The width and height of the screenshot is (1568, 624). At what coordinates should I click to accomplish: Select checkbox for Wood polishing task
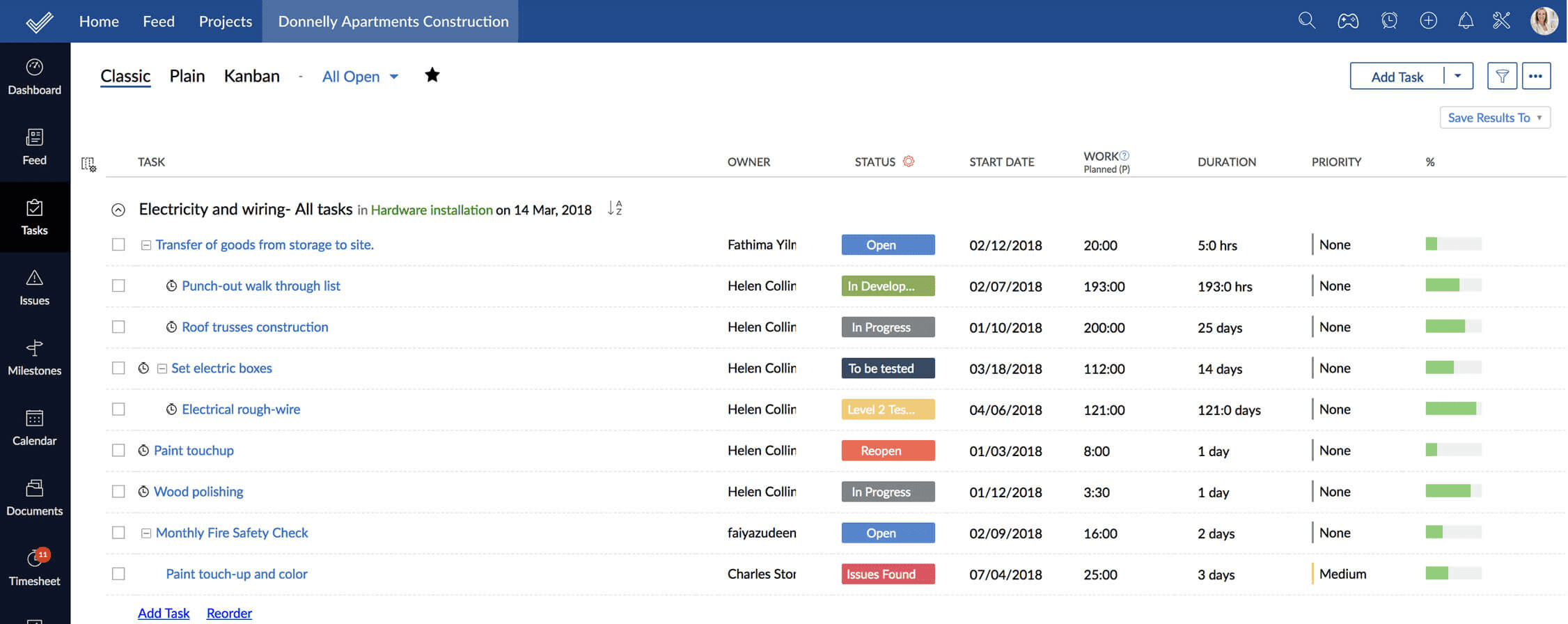(118, 492)
